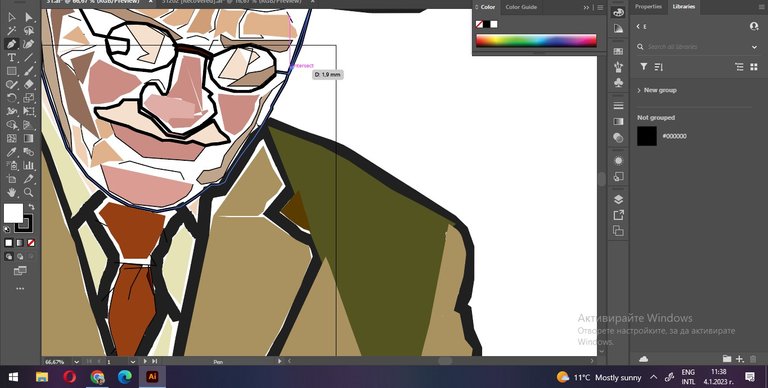Screen dimensions: 768x388
Task: Switch to the Properties tab
Action: coord(648,7)
